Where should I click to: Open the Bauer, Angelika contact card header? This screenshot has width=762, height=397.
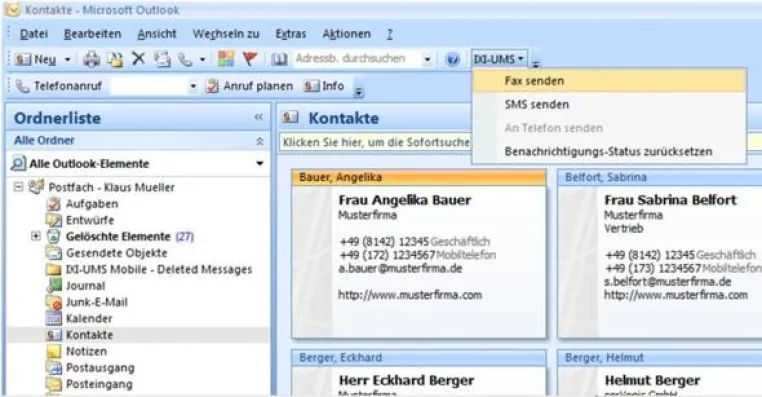pyautogui.click(x=419, y=177)
